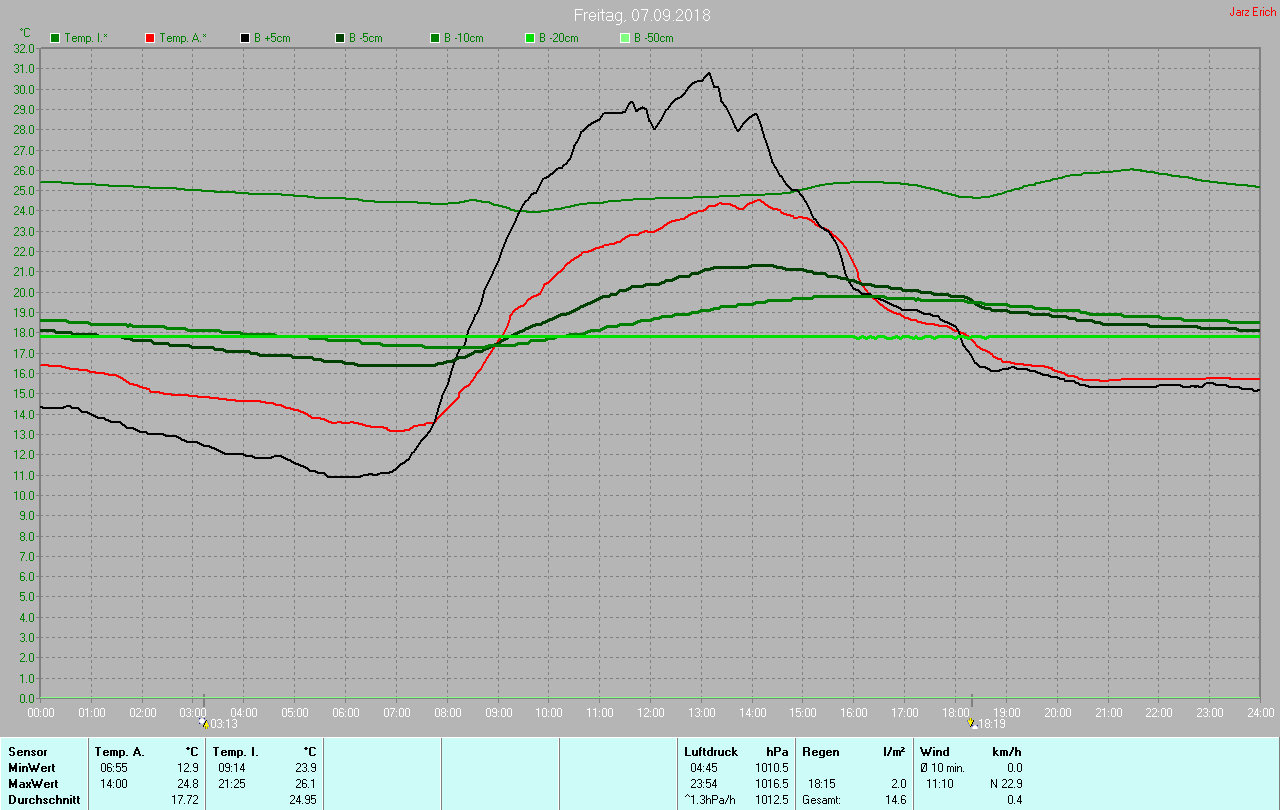Click the '06:00' x-axis time label
Viewport: 1280px width, 810px height.
tap(345, 712)
